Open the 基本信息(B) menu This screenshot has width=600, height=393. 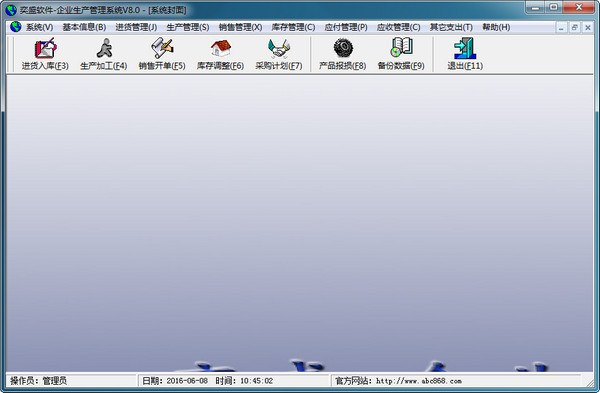(x=84, y=27)
